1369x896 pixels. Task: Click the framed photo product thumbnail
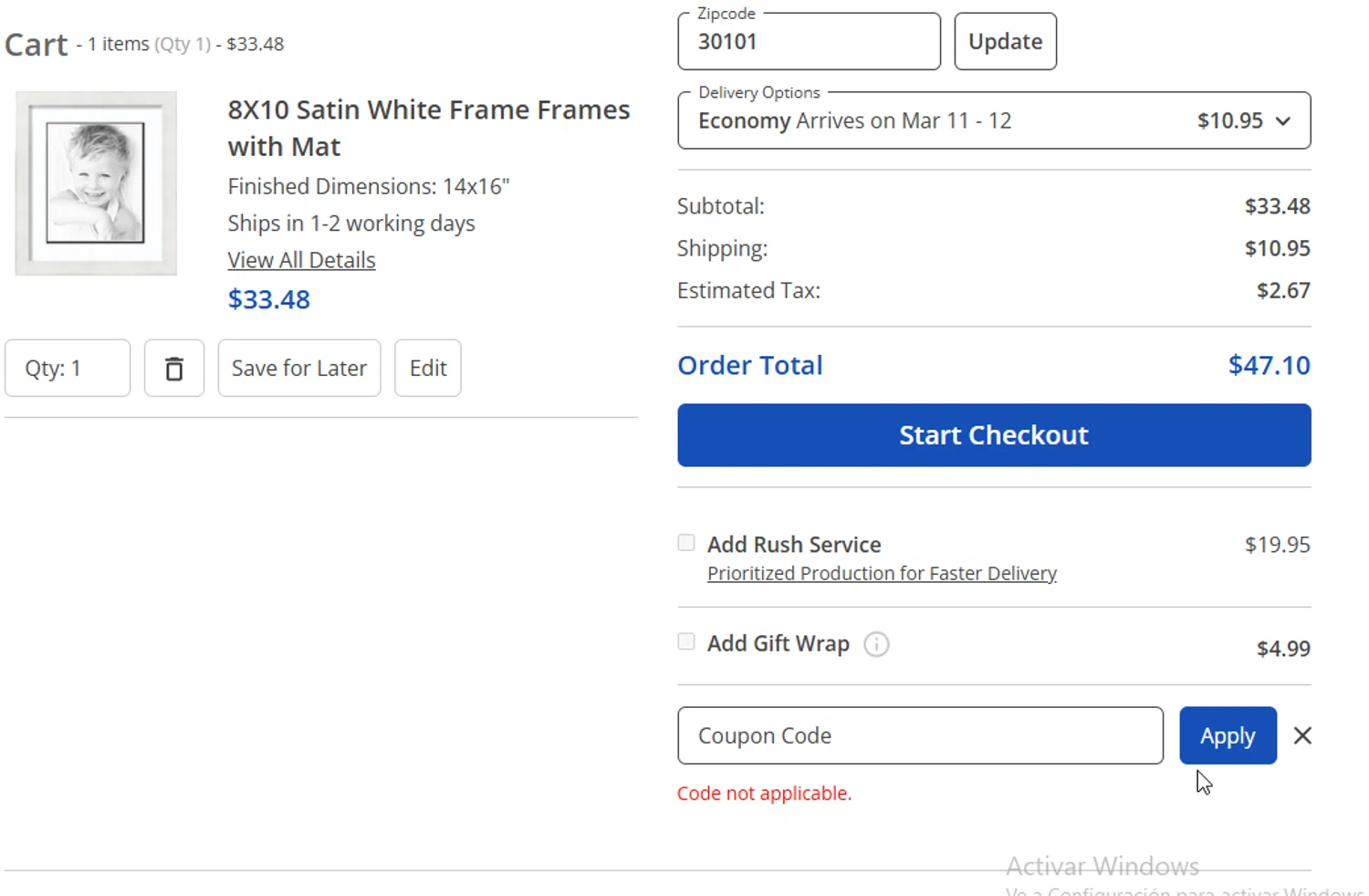pos(96,183)
